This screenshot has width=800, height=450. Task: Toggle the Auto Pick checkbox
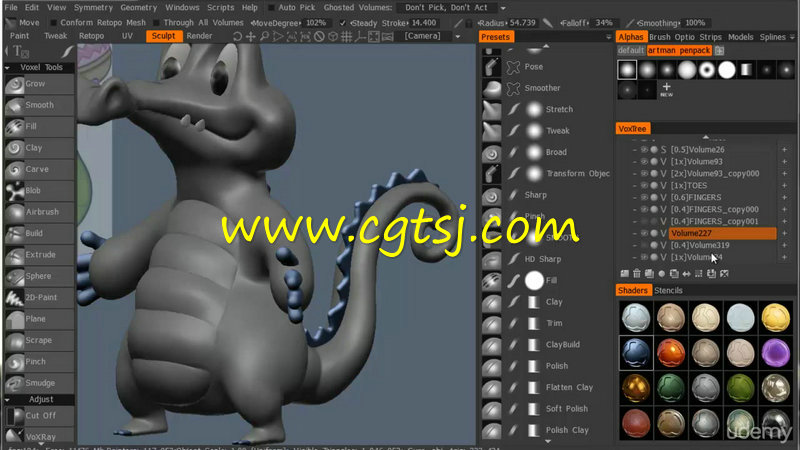[272, 8]
